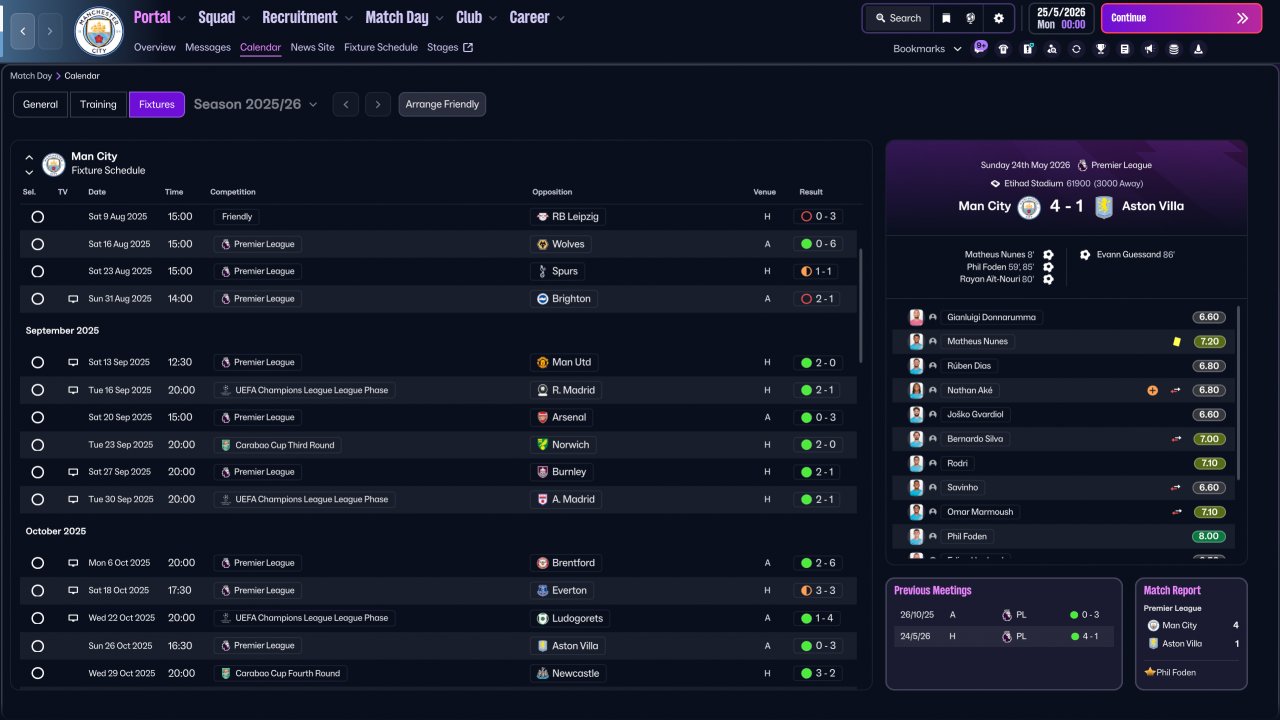Click the Arrange Friendly button
This screenshot has height=720, width=1280.
coord(442,104)
